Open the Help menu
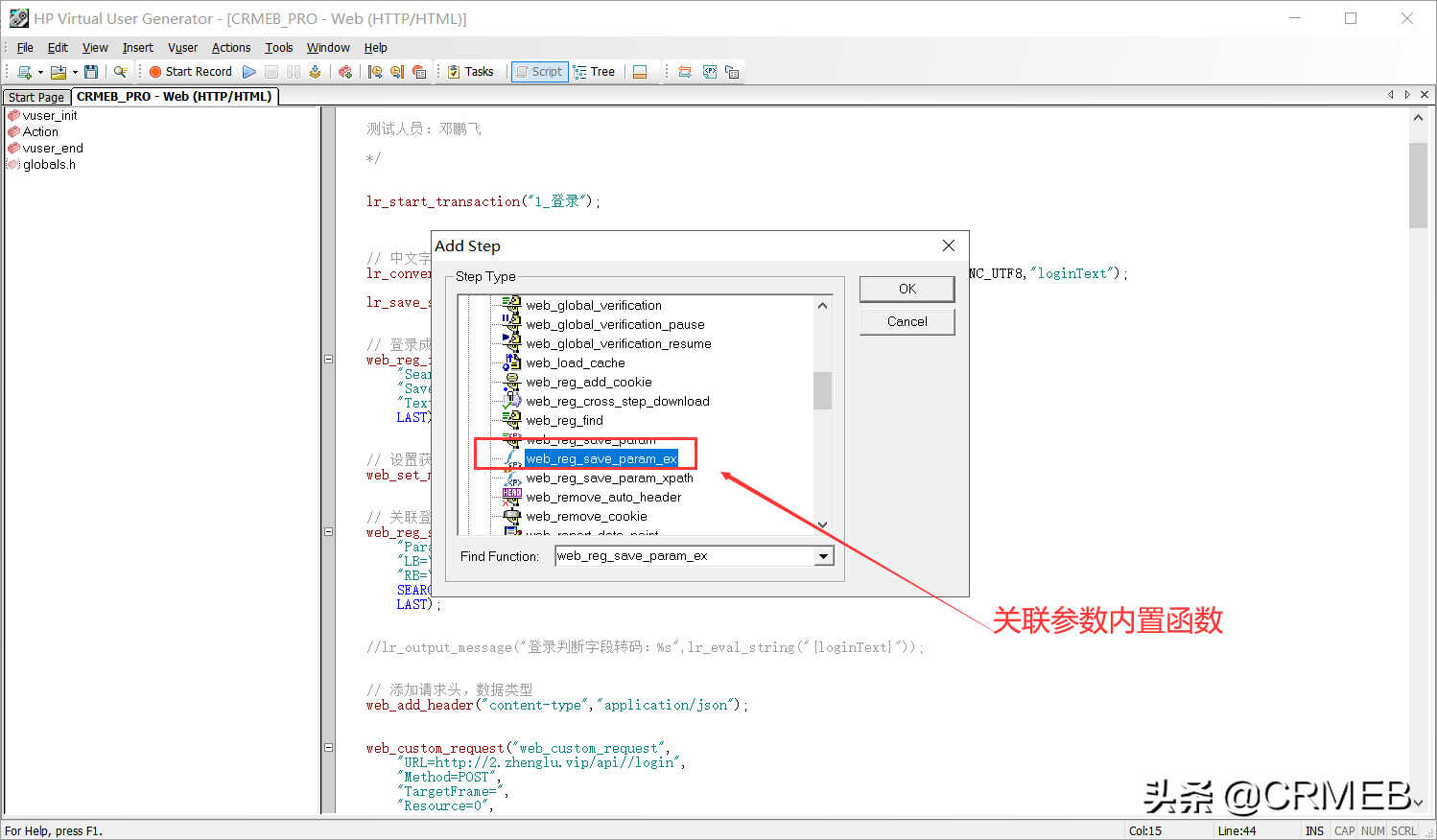Viewport: 1437px width, 840px height. (375, 47)
